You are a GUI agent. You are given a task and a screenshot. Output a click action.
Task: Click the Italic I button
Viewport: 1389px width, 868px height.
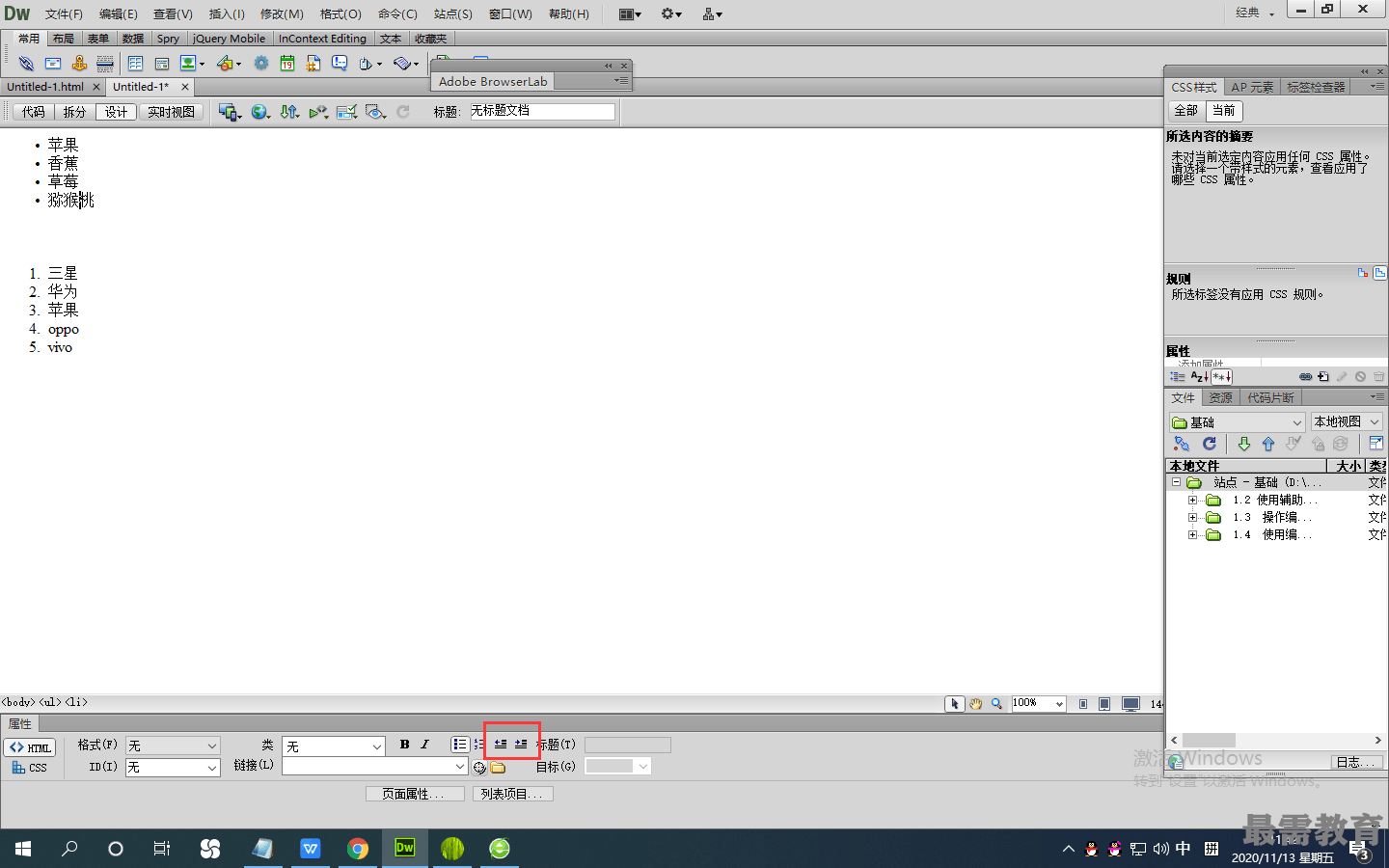424,745
